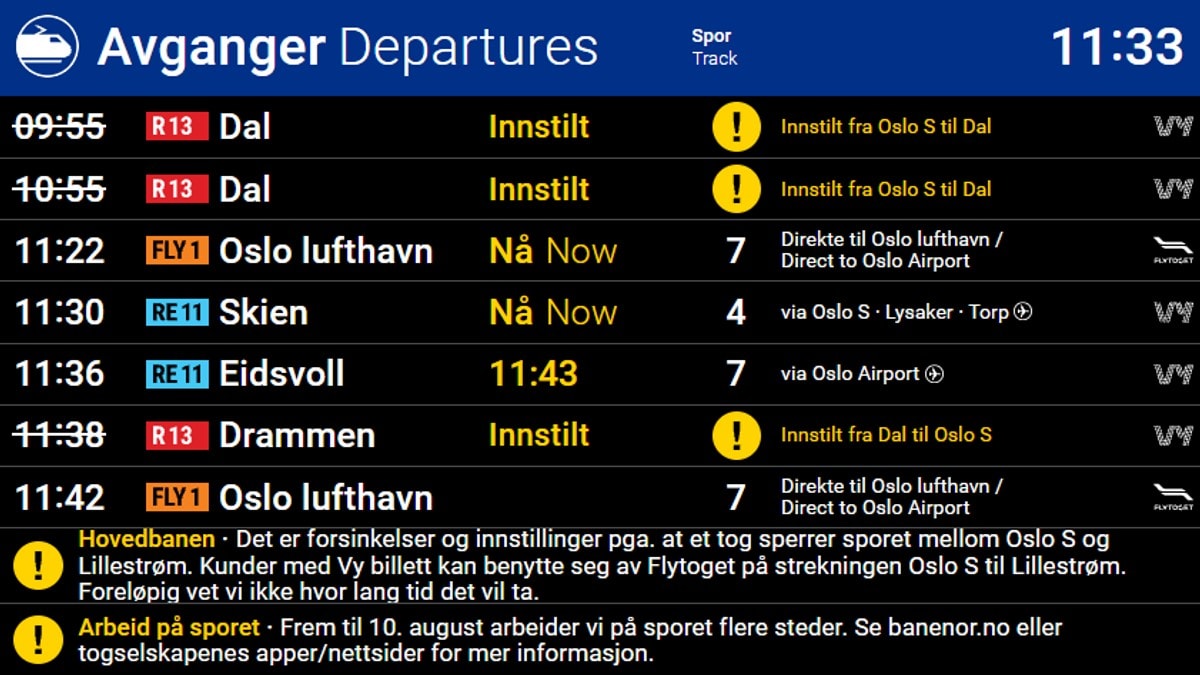Viewport: 1200px width, 675px height.
Task: Click the Arbeid på sporet warning icon
Action: 37,640
